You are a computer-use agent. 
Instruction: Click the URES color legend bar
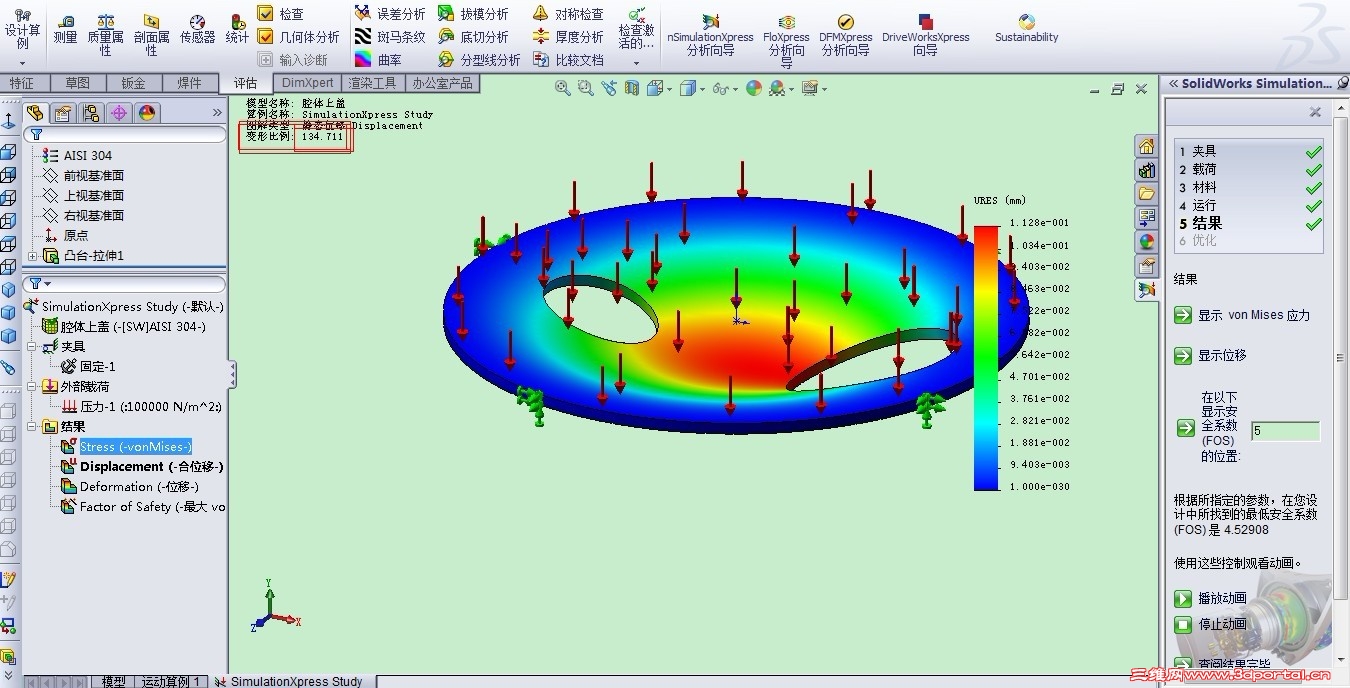(986, 357)
